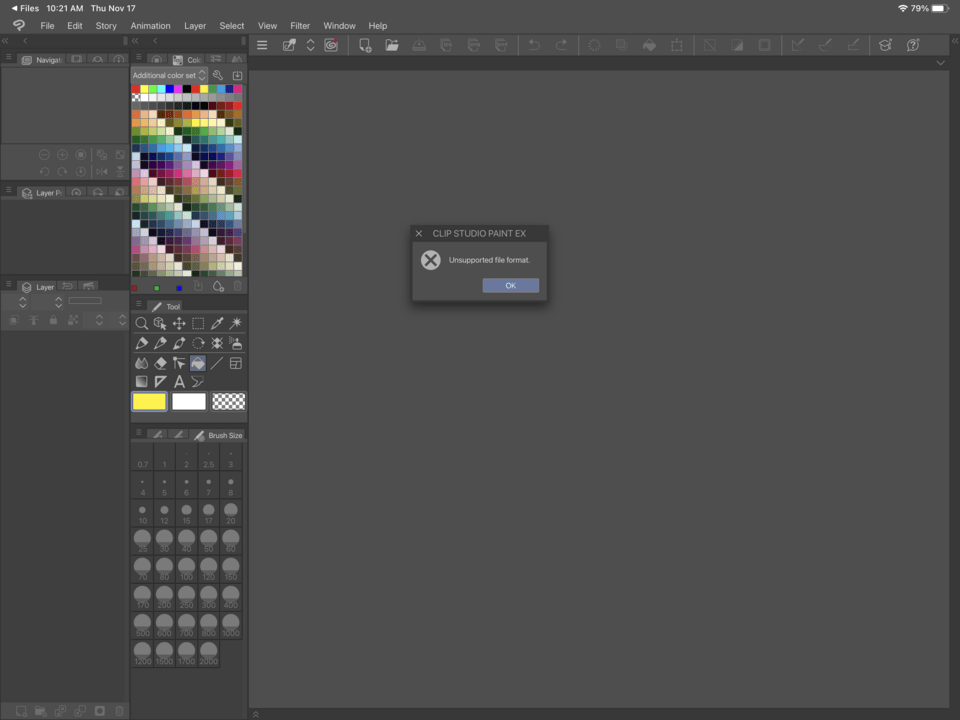Select the Auto Select wand tool
Viewport: 960px width, 720px height.
238,323
